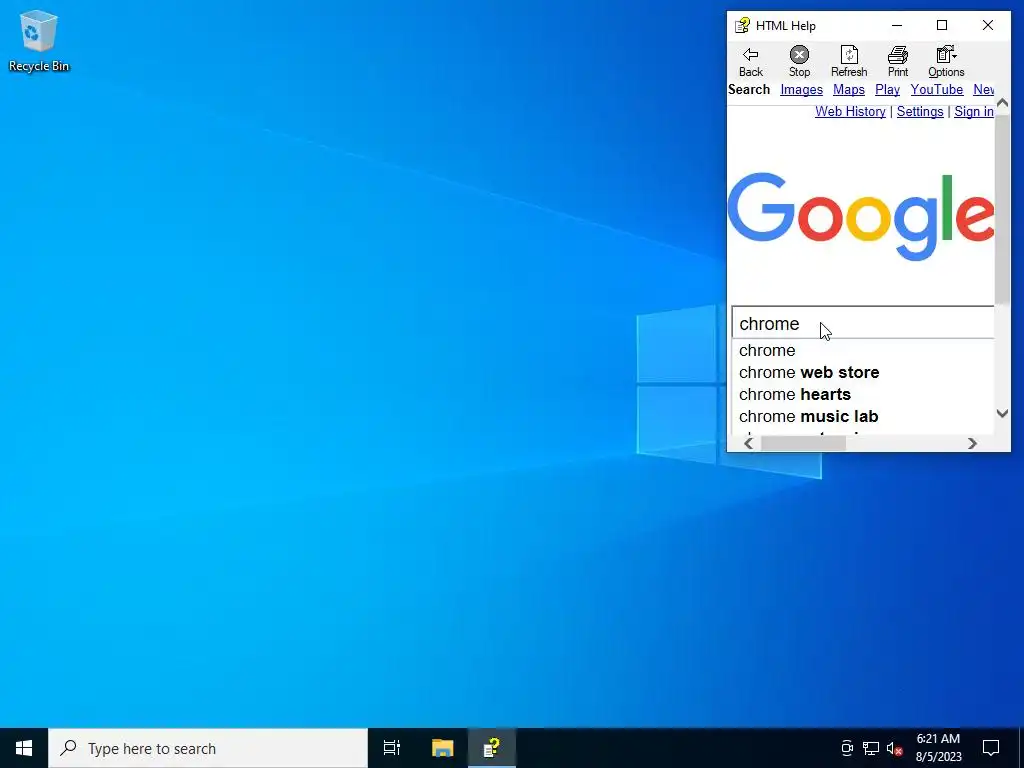The image size is (1024, 768).
Task: Click the horizontal scrollbar left arrow
Action: pyautogui.click(x=749, y=443)
